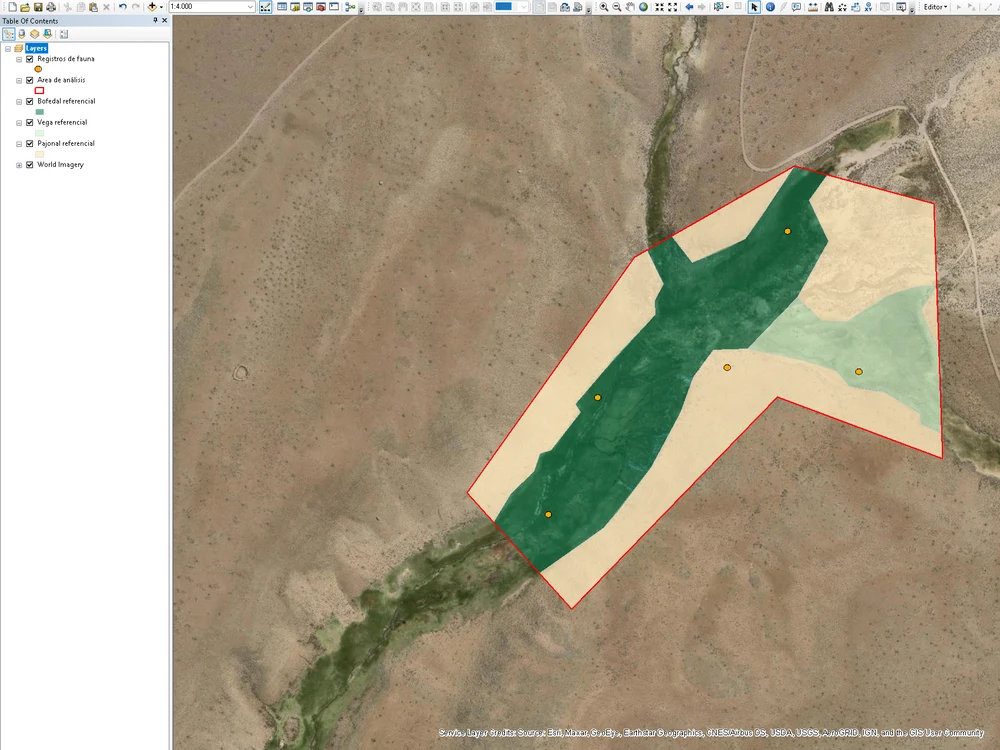Open the ModelBuilder window icon
Image resolution: width=1000 pixels, height=750 pixels.
click(x=350, y=7)
